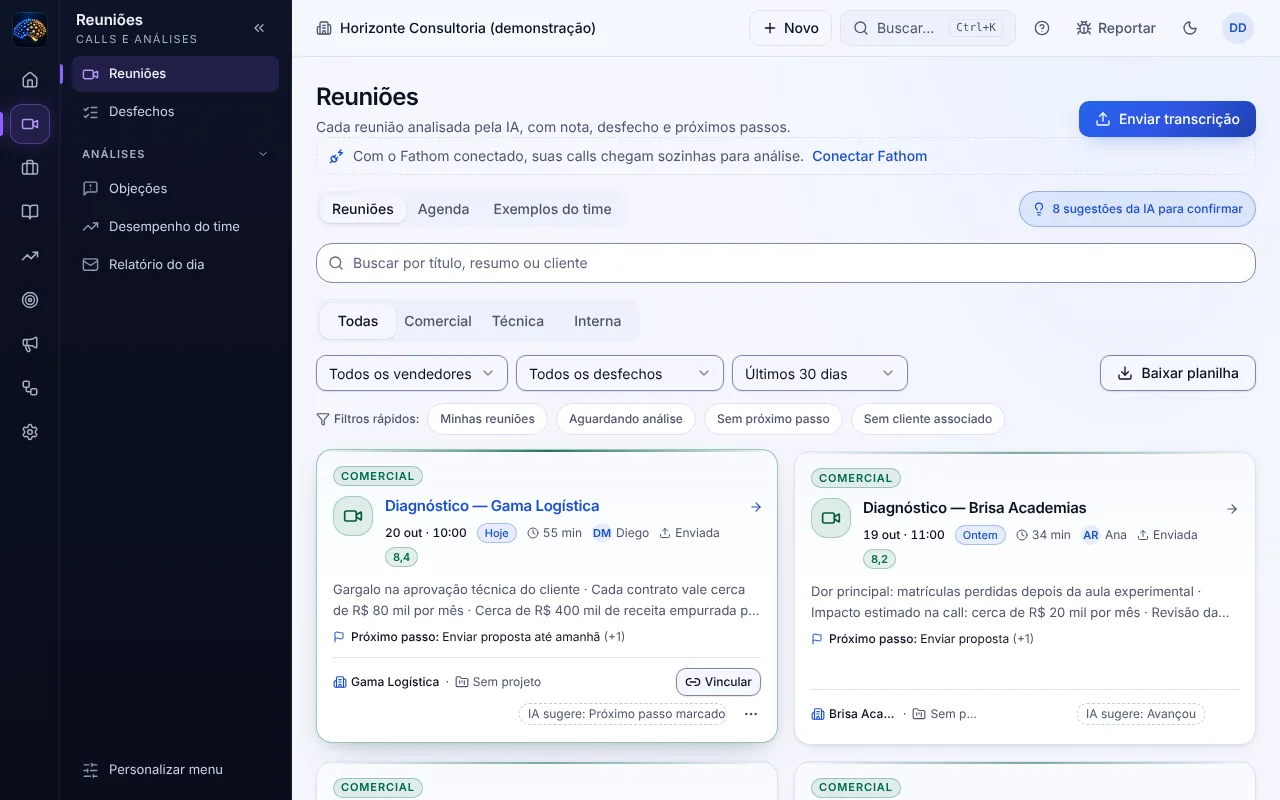This screenshot has width=1280, height=800.
Task: Open Diagnóstico — Brisa Academias meeting title
Action: pos(974,508)
